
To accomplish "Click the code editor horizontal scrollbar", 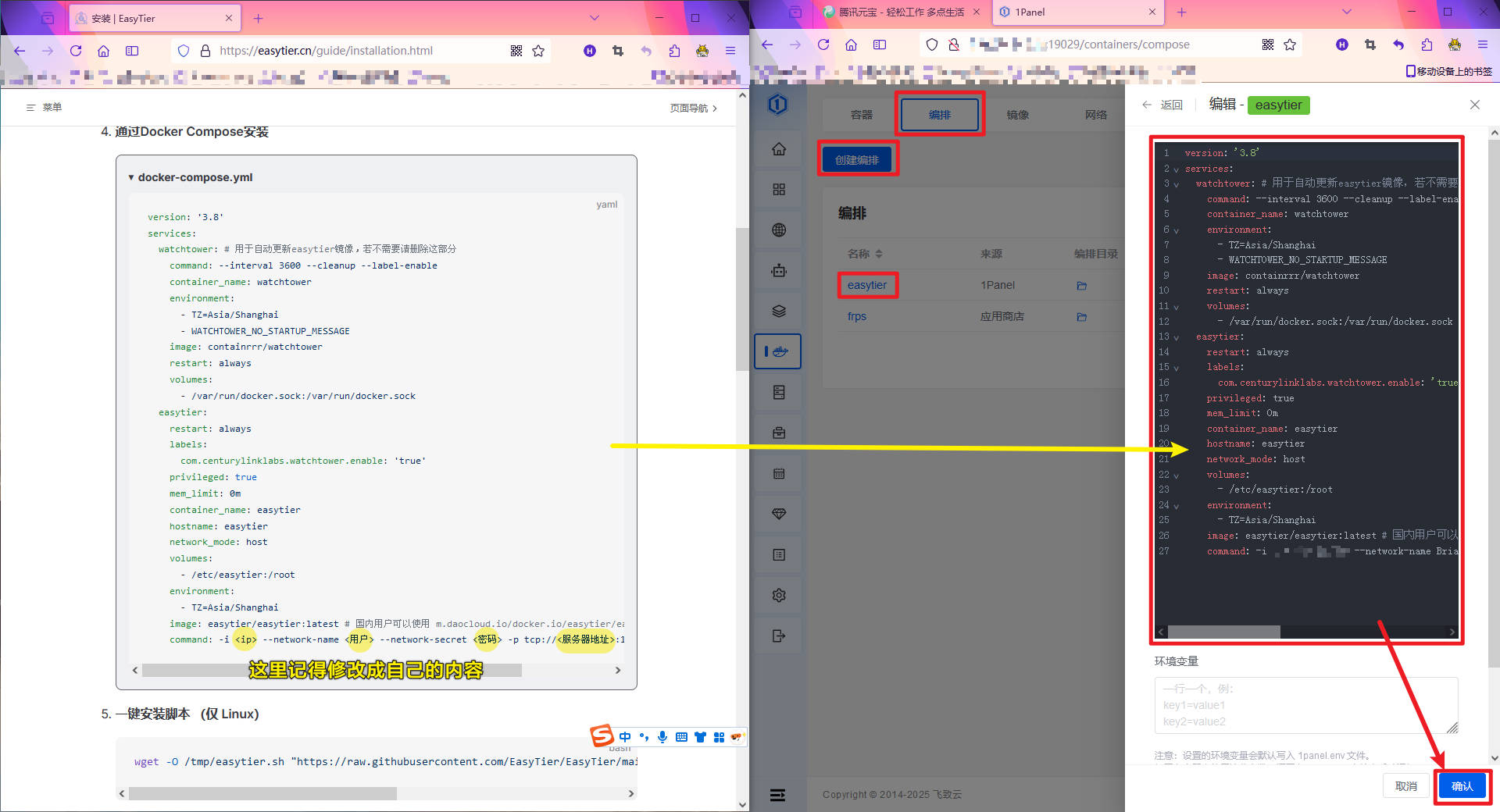I will [x=1223, y=632].
